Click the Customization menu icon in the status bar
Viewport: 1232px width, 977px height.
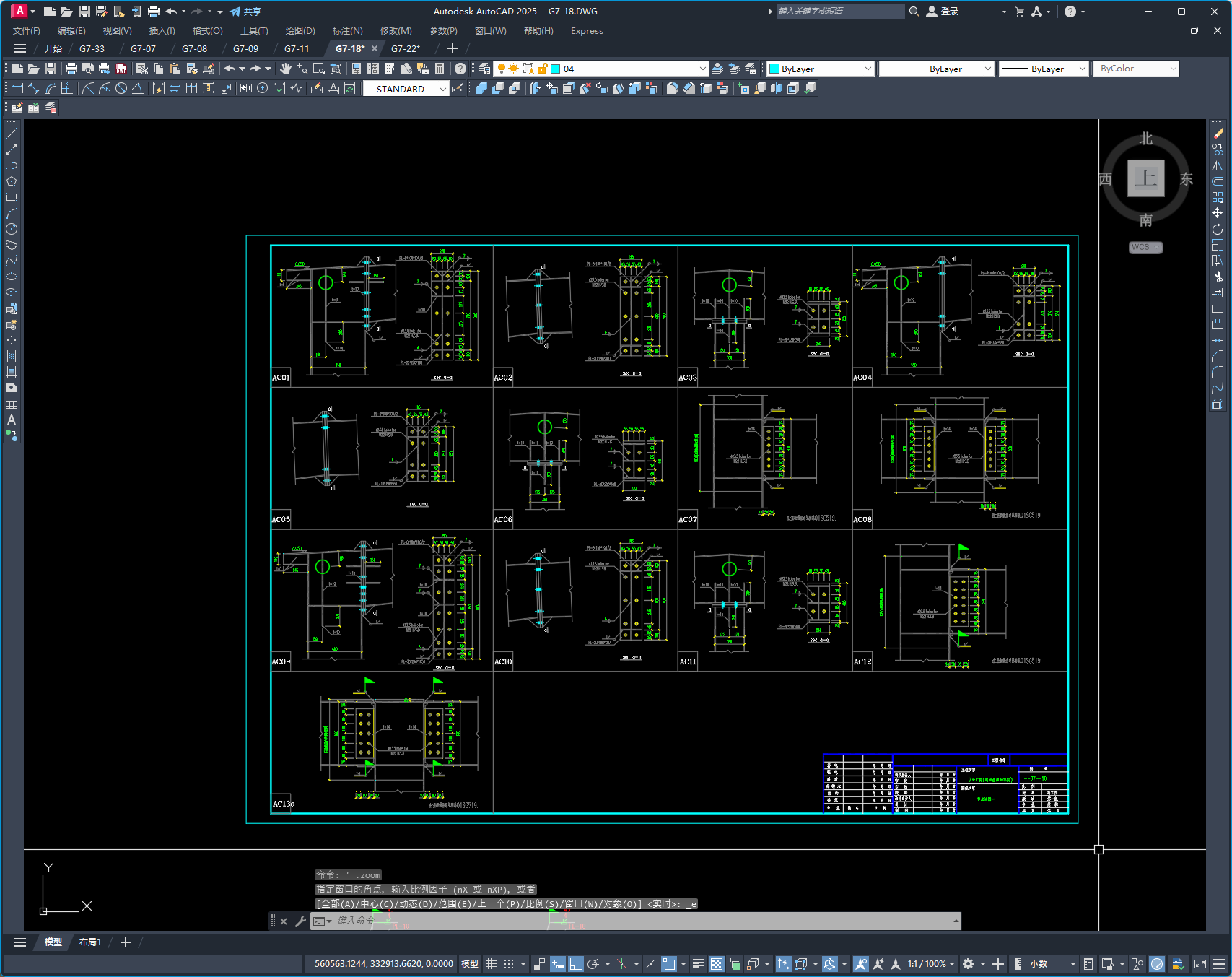[1220, 964]
